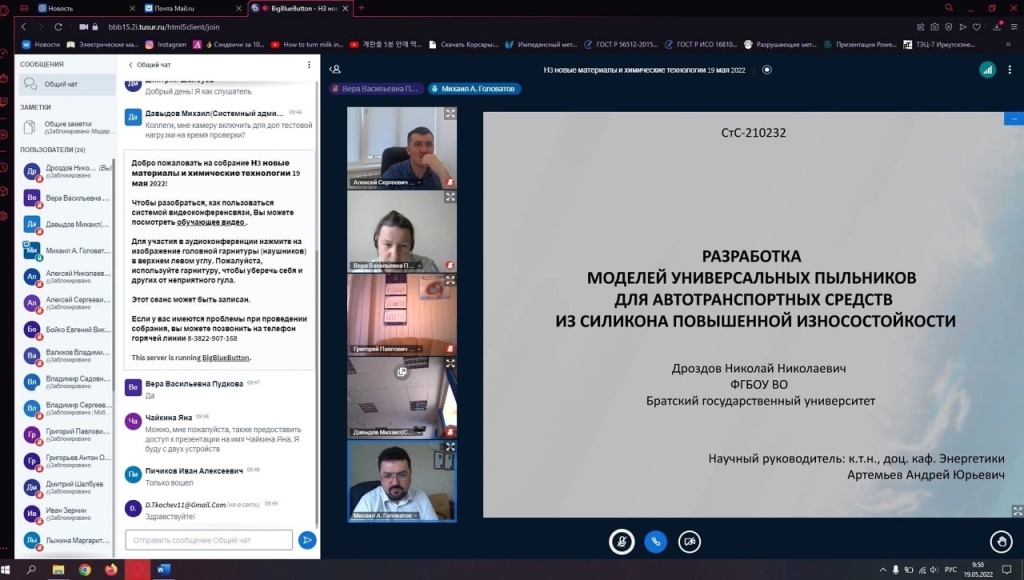Viewport: 1024px width, 580px height.
Task: Select the BigBlueButton browser tab
Action: [300, 8]
